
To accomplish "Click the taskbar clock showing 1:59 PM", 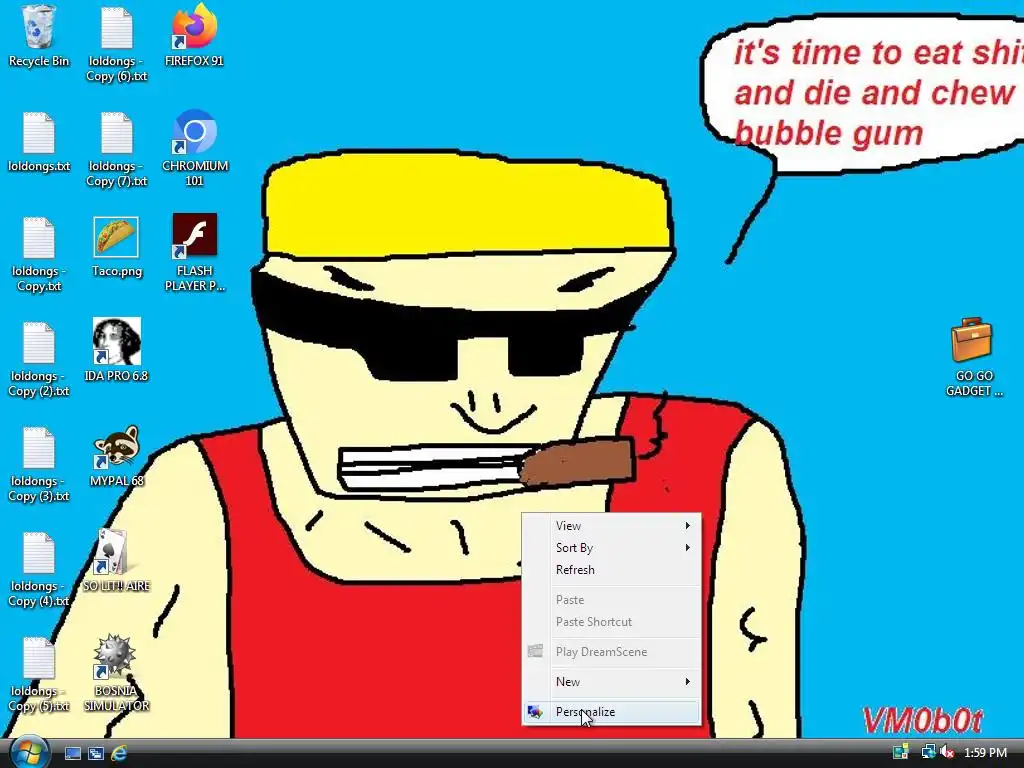I will [x=985, y=753].
